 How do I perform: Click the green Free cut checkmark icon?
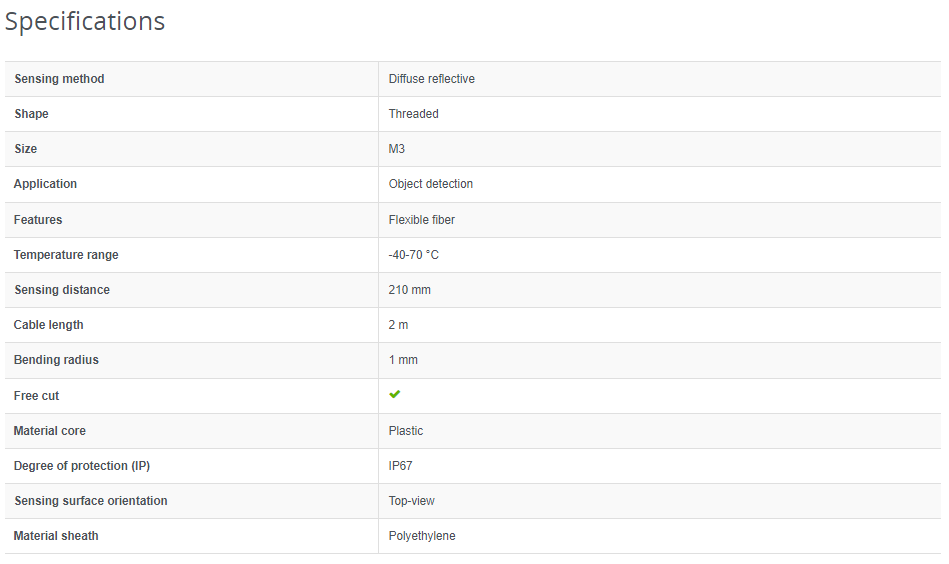(395, 395)
